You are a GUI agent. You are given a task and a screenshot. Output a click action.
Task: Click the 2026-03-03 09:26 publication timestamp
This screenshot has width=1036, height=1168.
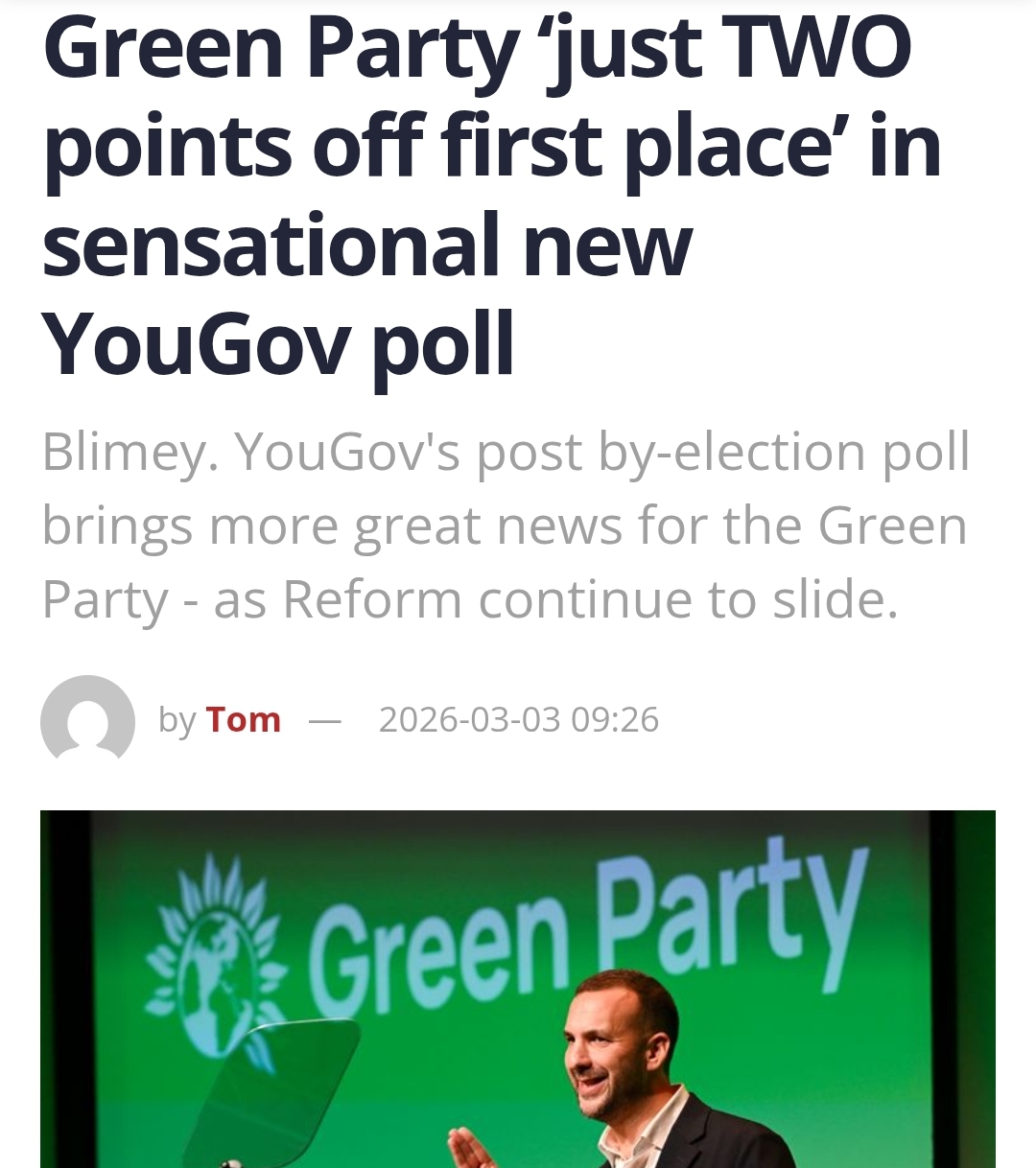[x=519, y=719]
